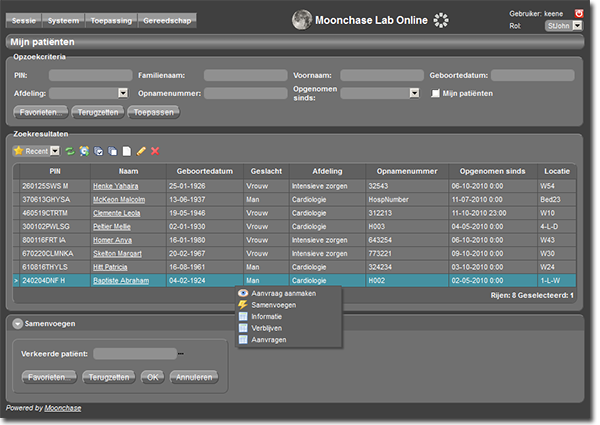
Task: Sort by the Opgenomen sinds column header
Action: (492, 171)
